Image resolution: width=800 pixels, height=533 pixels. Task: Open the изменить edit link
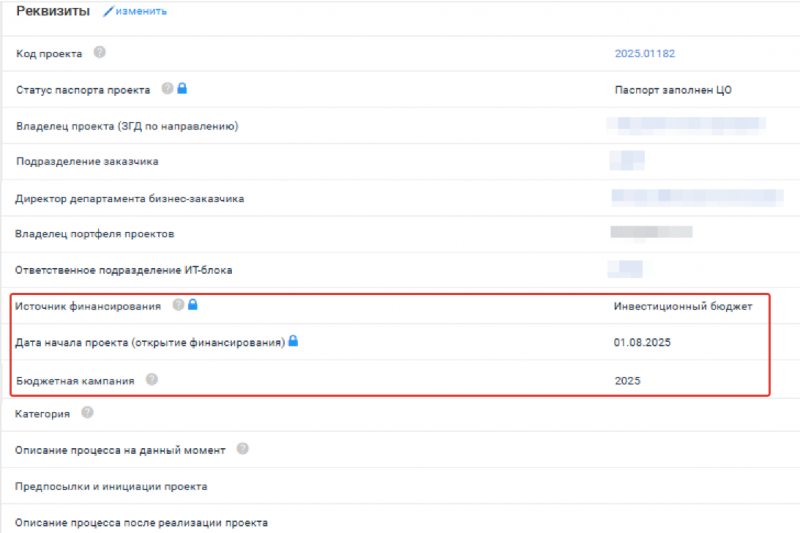[x=141, y=11]
